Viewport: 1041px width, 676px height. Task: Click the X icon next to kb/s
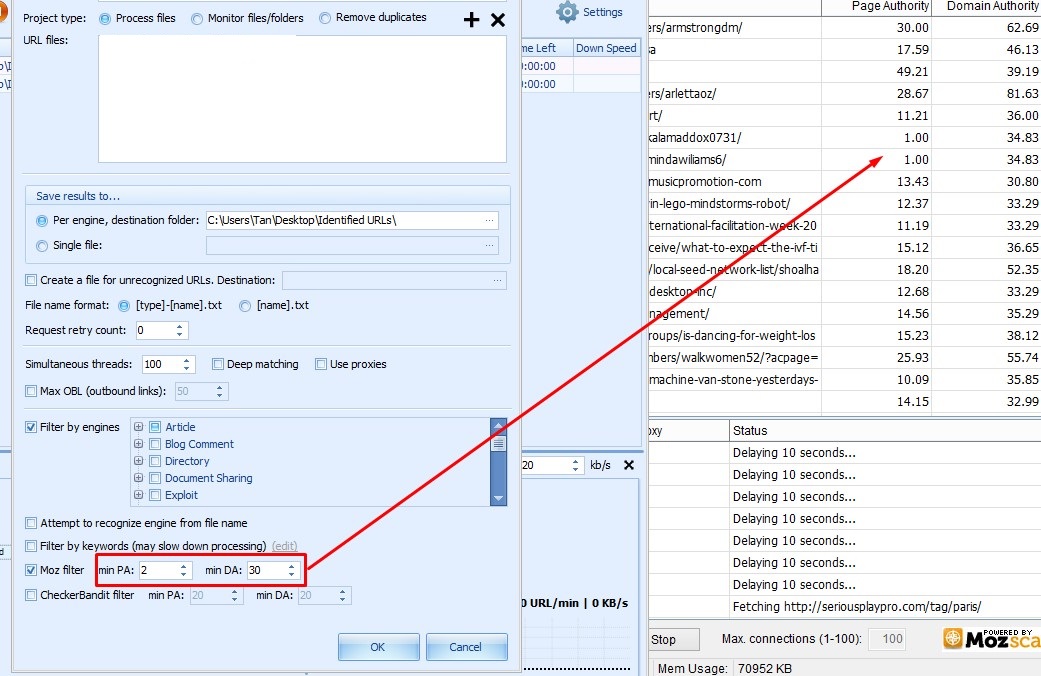(x=629, y=465)
